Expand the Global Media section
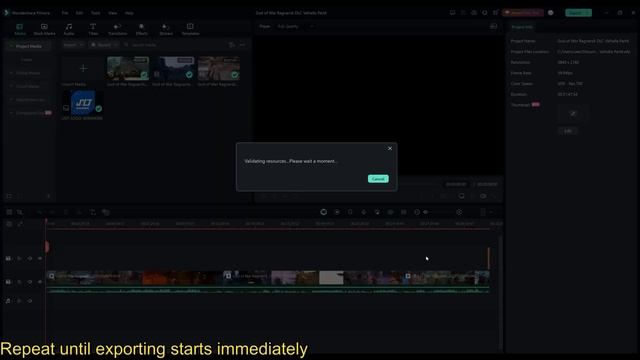 pos(11,73)
